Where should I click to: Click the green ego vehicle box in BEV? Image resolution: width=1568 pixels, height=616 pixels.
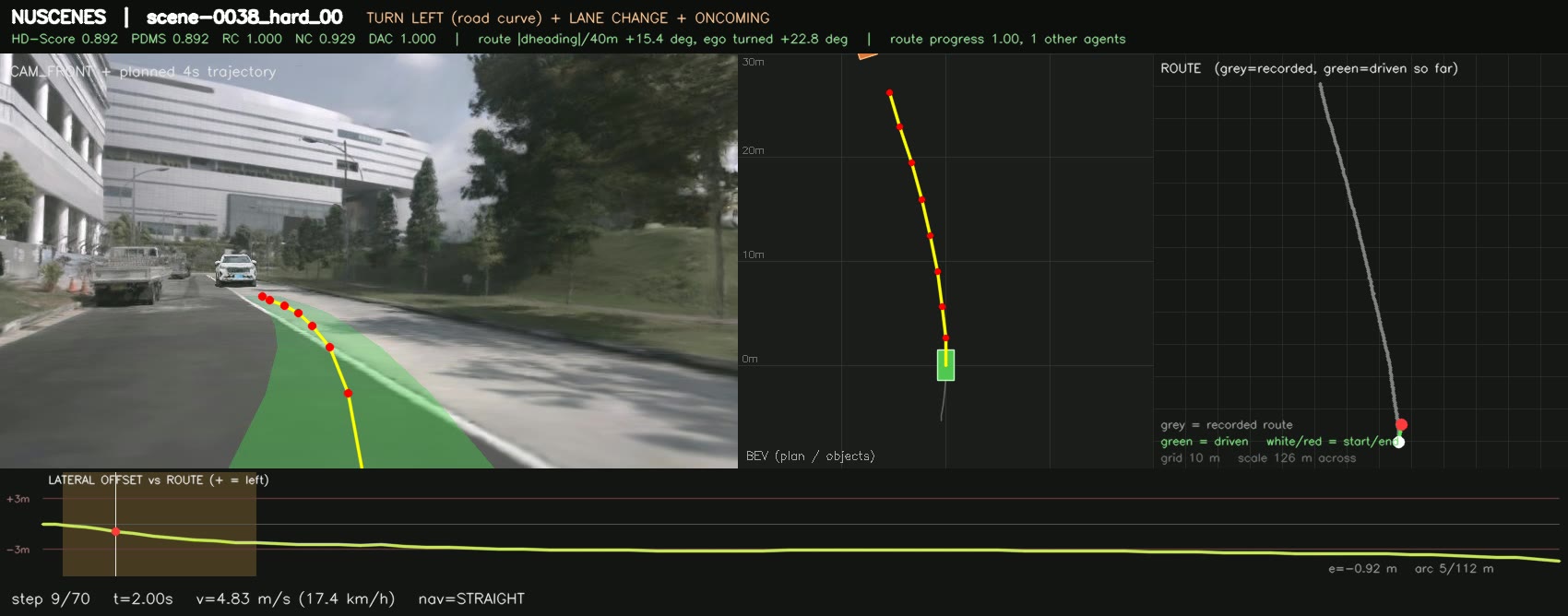coord(945,365)
